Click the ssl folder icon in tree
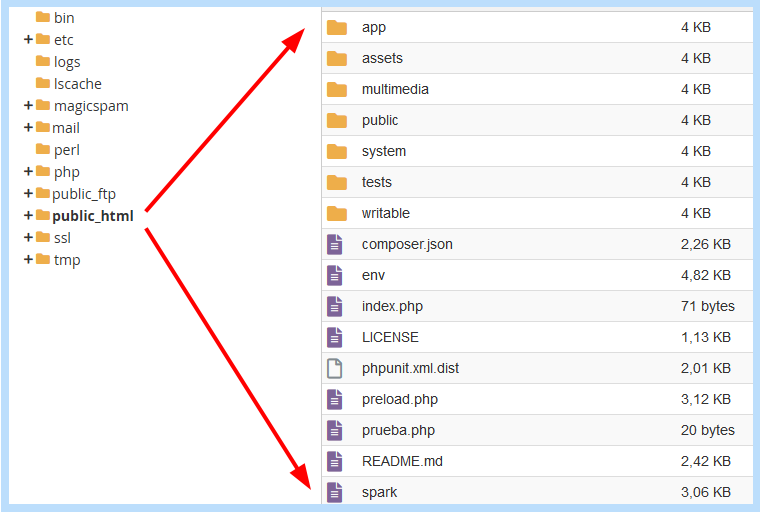The width and height of the screenshot is (760, 512). pos(43,237)
